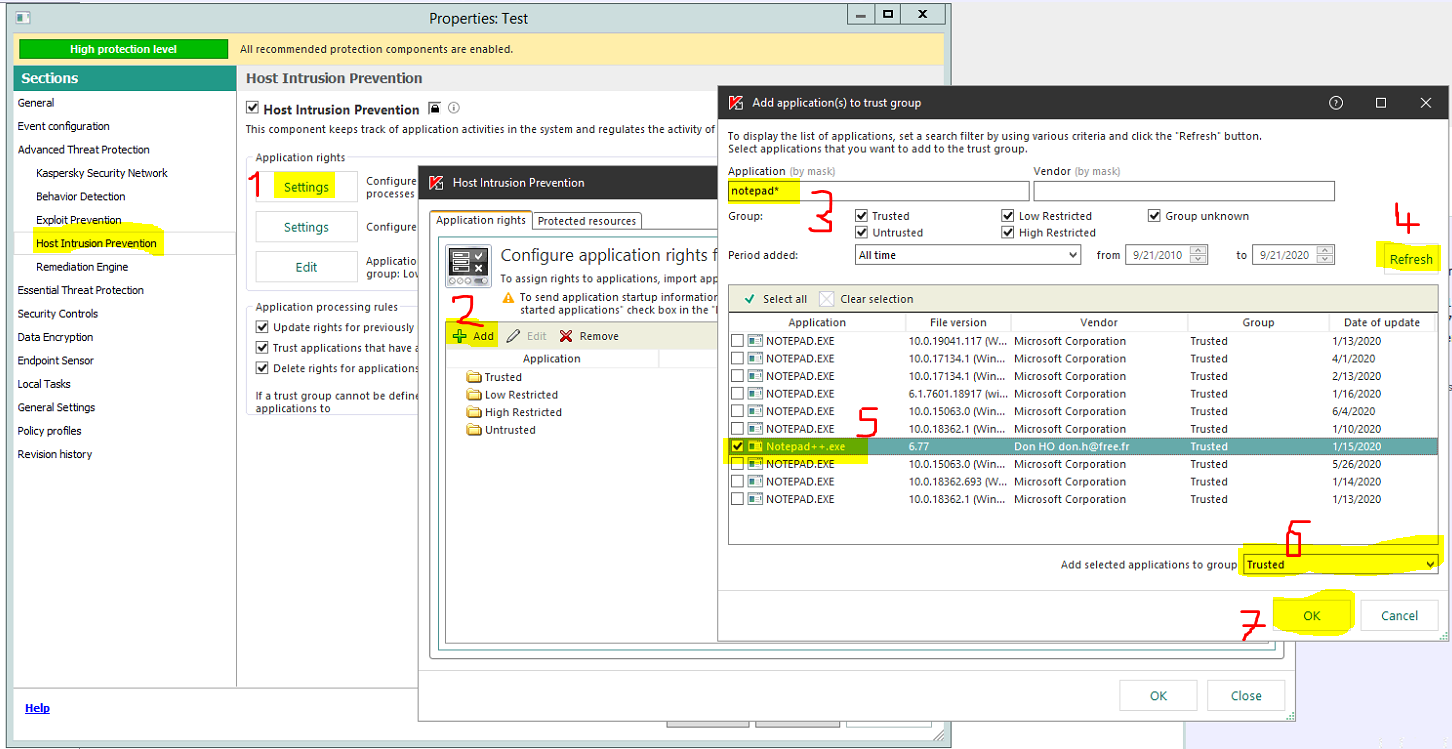The height and width of the screenshot is (749, 1452).
Task: Click the green plus Add icon
Action: tap(460, 337)
